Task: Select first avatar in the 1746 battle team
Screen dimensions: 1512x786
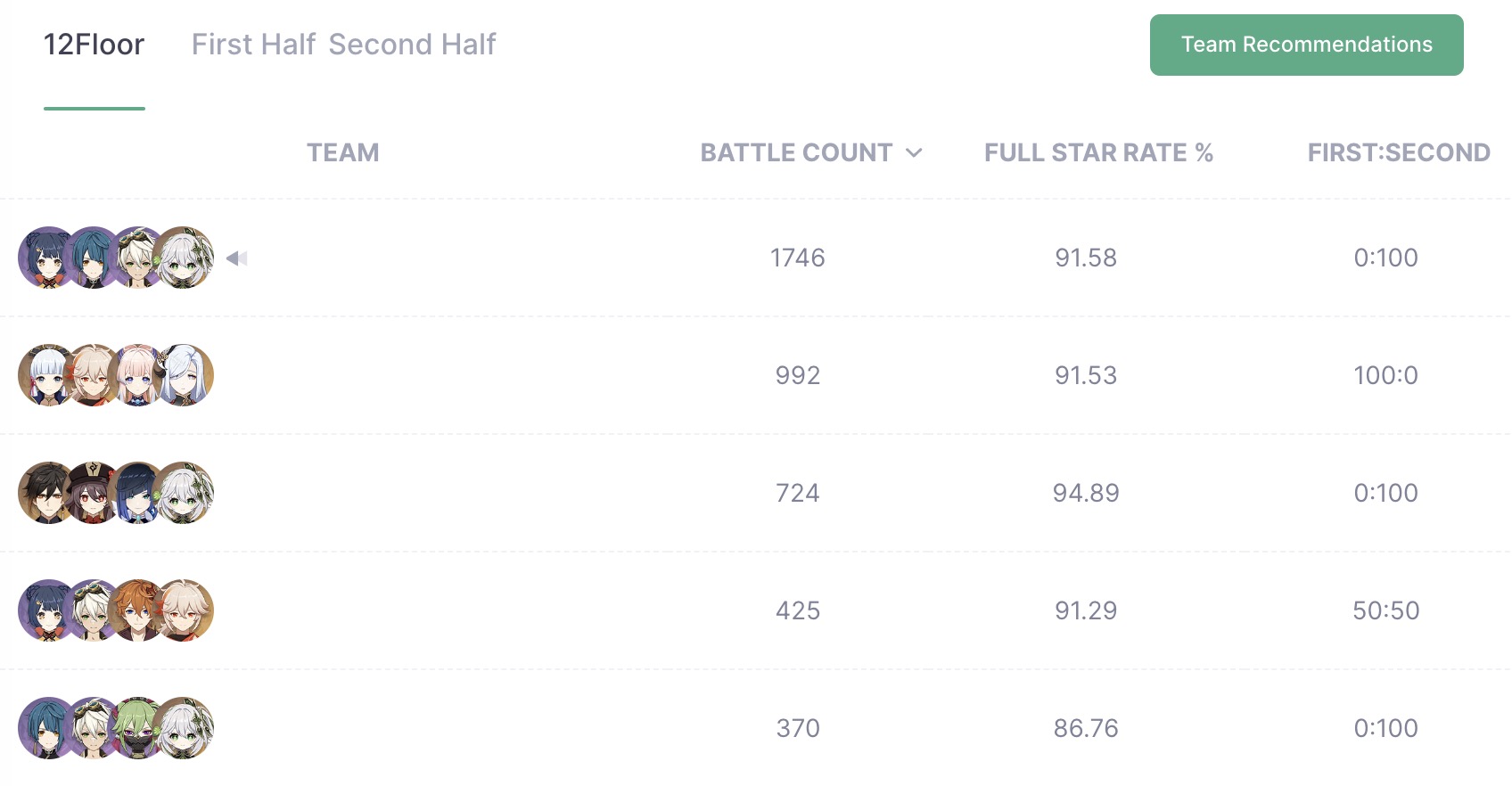Action: pos(49,258)
